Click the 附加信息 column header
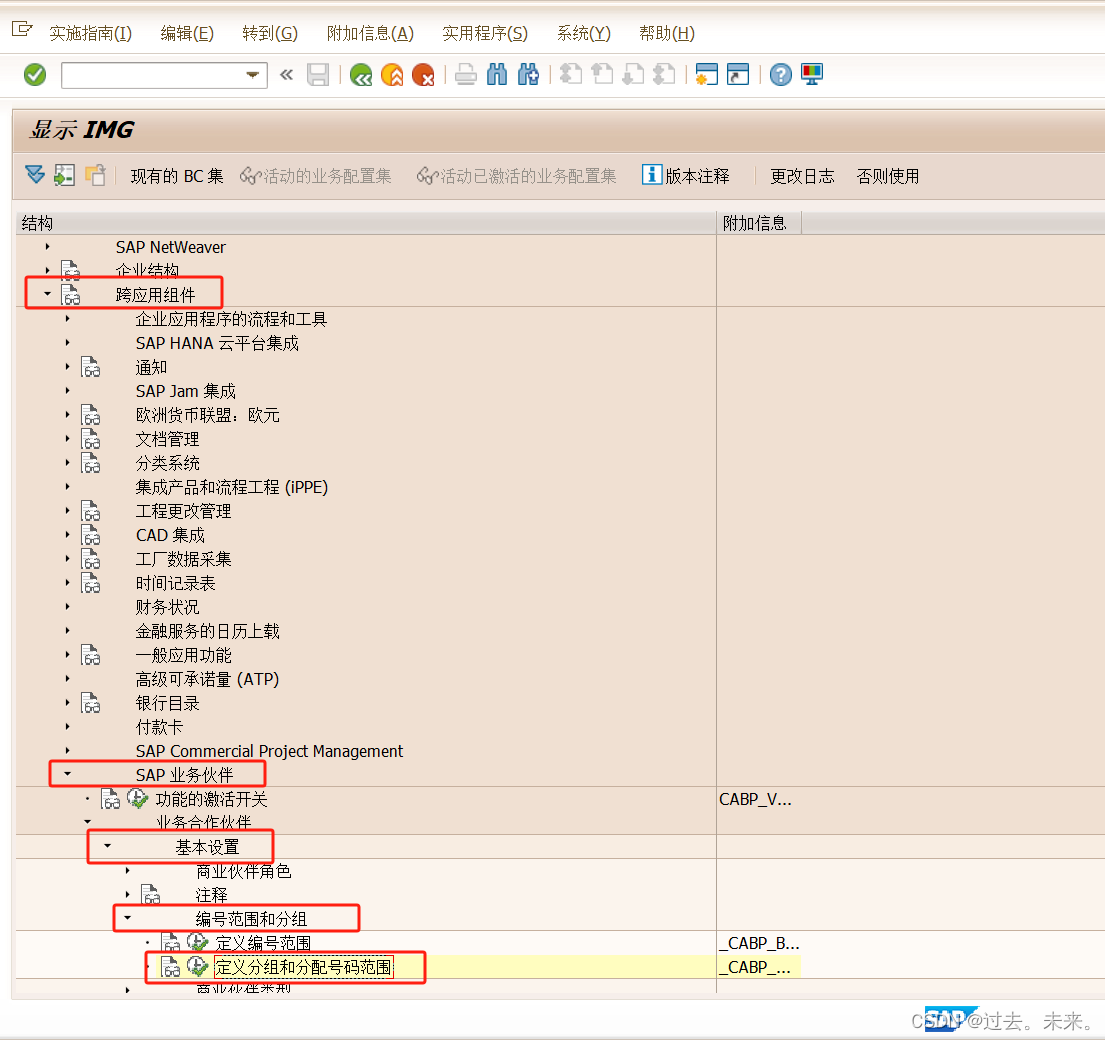The height and width of the screenshot is (1040, 1105). point(759,223)
